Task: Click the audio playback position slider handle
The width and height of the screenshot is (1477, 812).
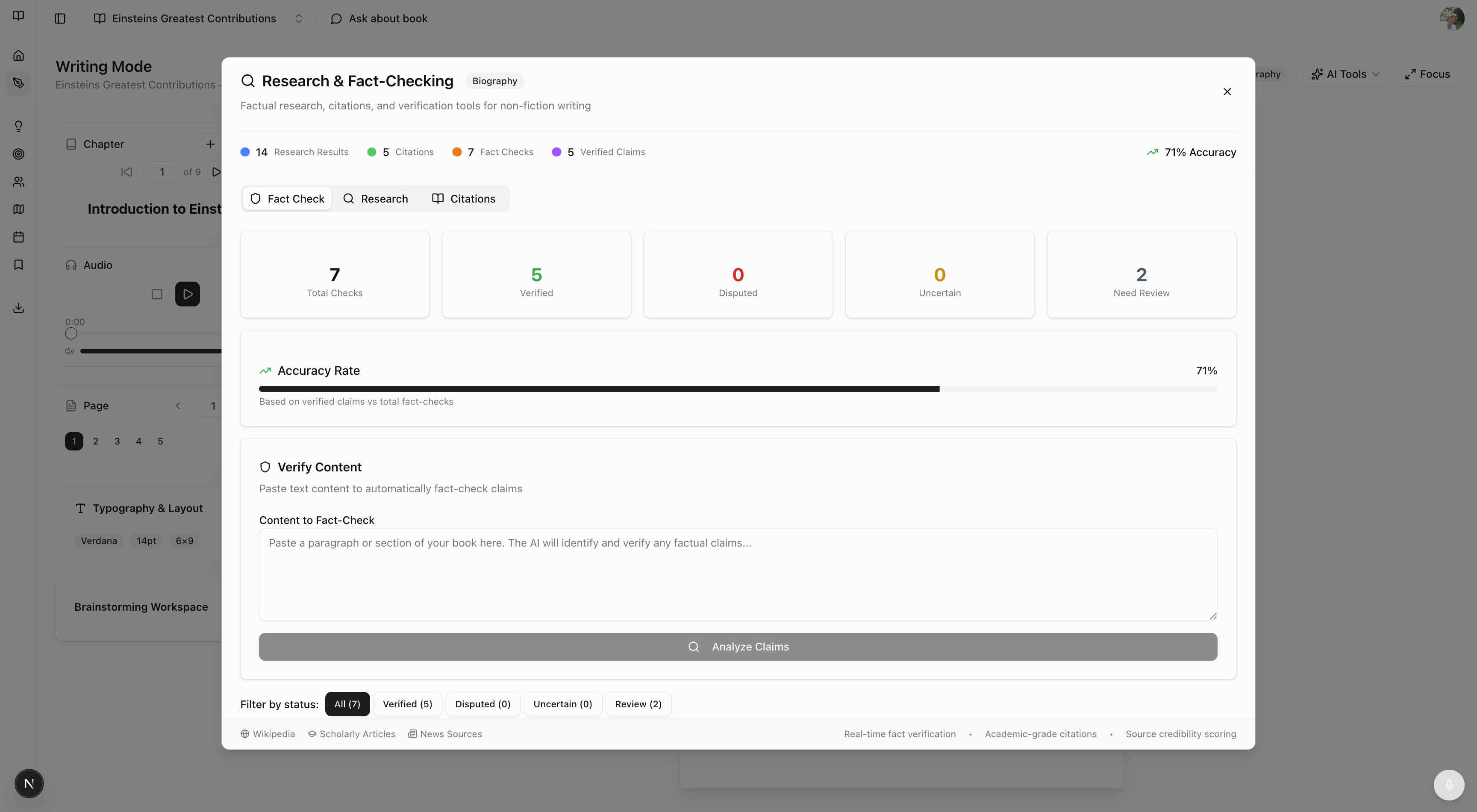Action: point(71,334)
